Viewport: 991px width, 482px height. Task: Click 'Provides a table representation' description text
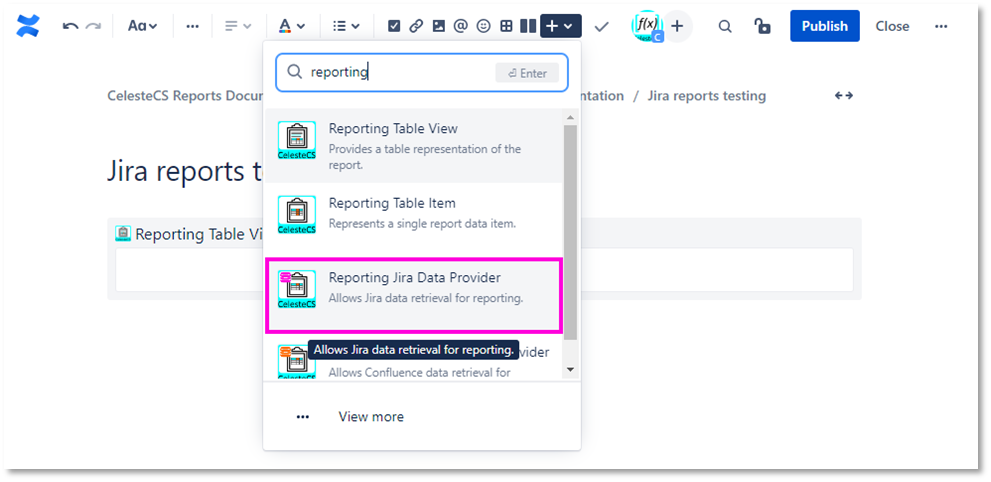(x=425, y=157)
